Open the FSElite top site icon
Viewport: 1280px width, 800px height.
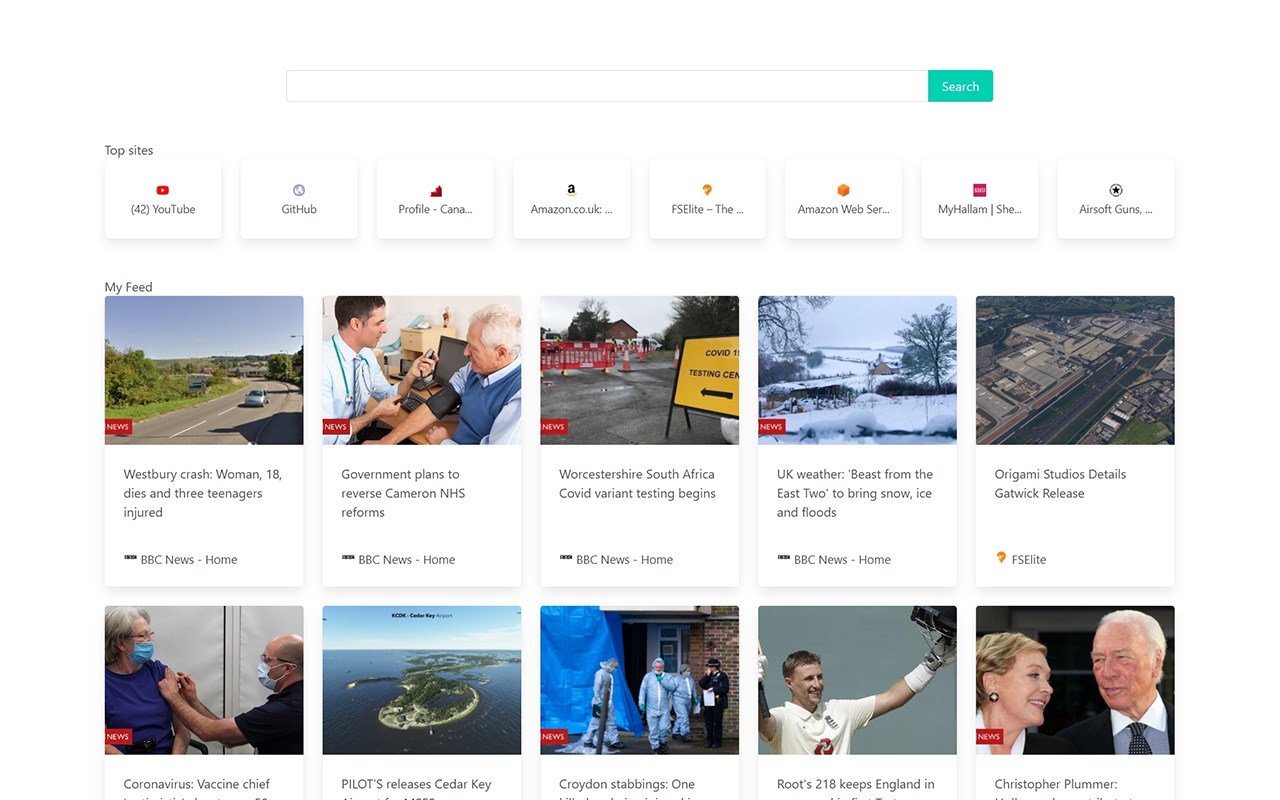pos(707,190)
